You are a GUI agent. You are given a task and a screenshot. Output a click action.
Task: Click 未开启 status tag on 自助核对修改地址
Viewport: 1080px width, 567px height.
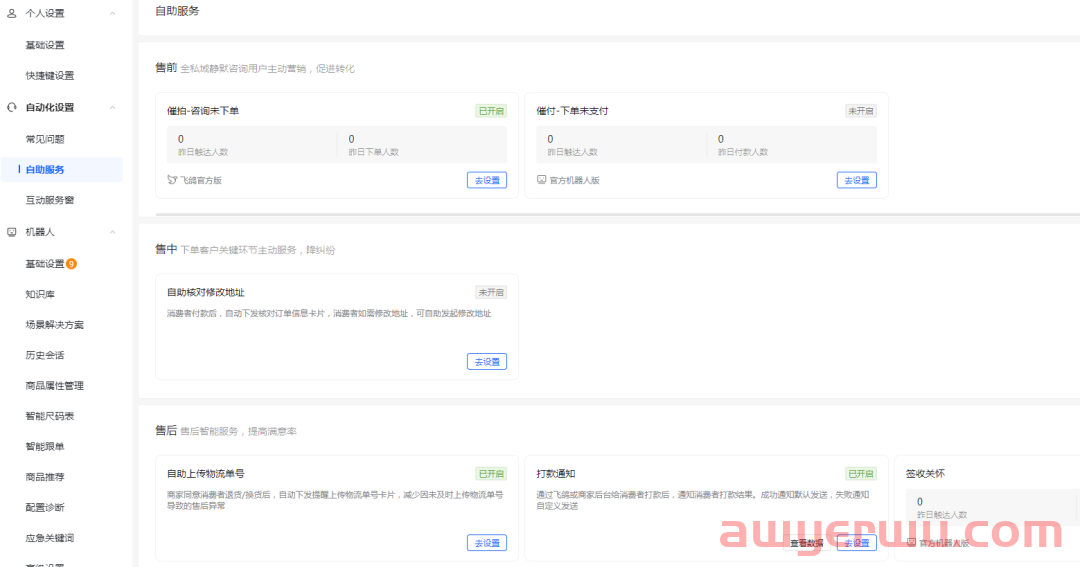click(491, 292)
